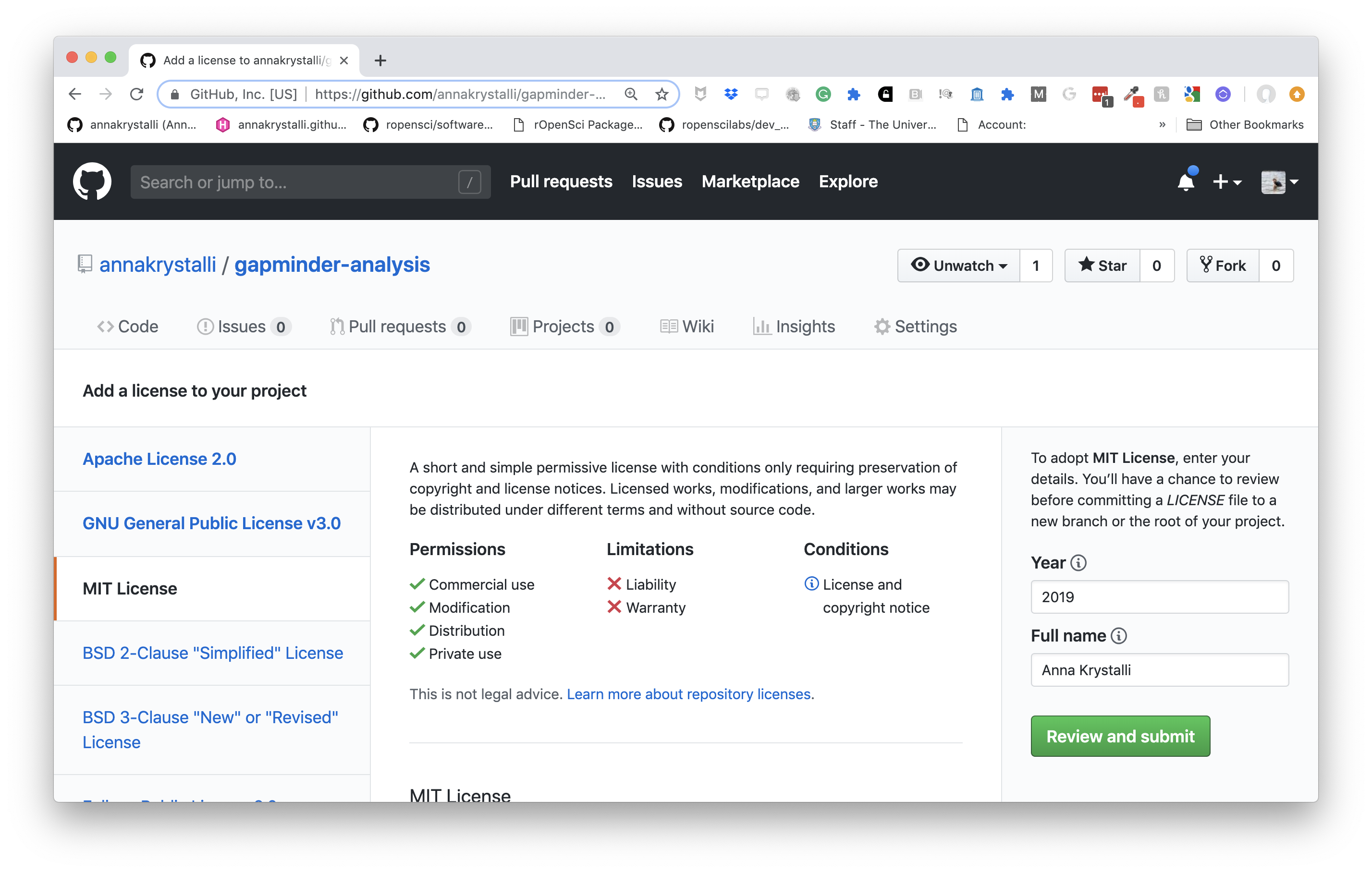Click the browser forward arrow
This screenshot has height=873, width=1372.
(105, 94)
